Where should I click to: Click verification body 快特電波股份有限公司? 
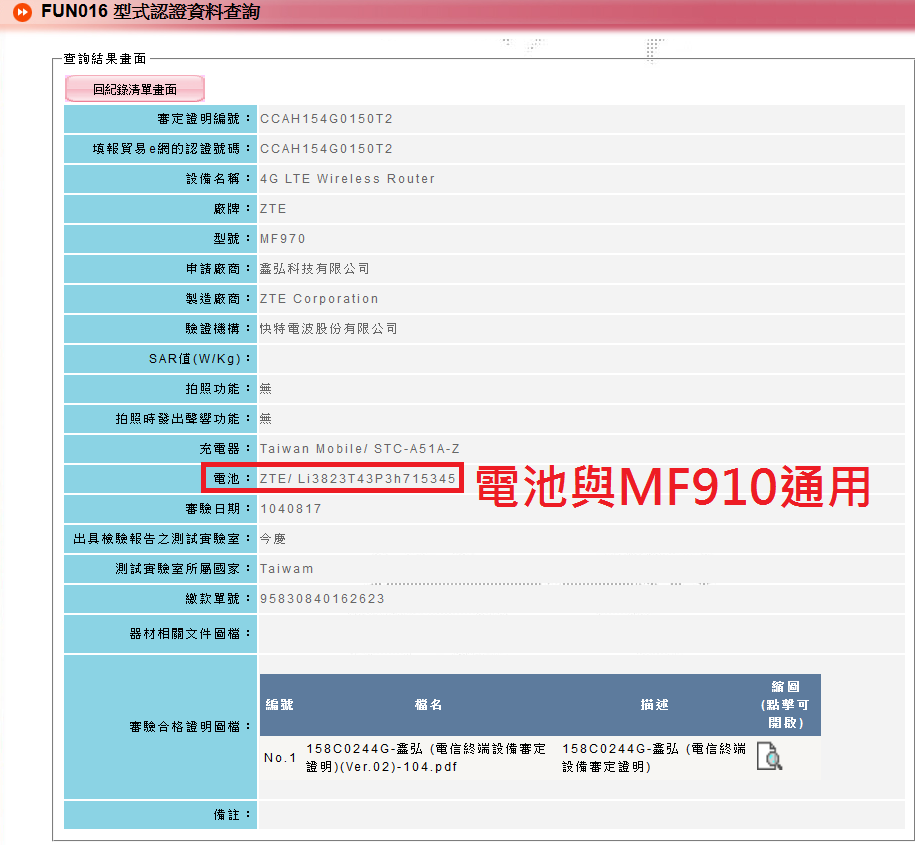[x=329, y=329]
